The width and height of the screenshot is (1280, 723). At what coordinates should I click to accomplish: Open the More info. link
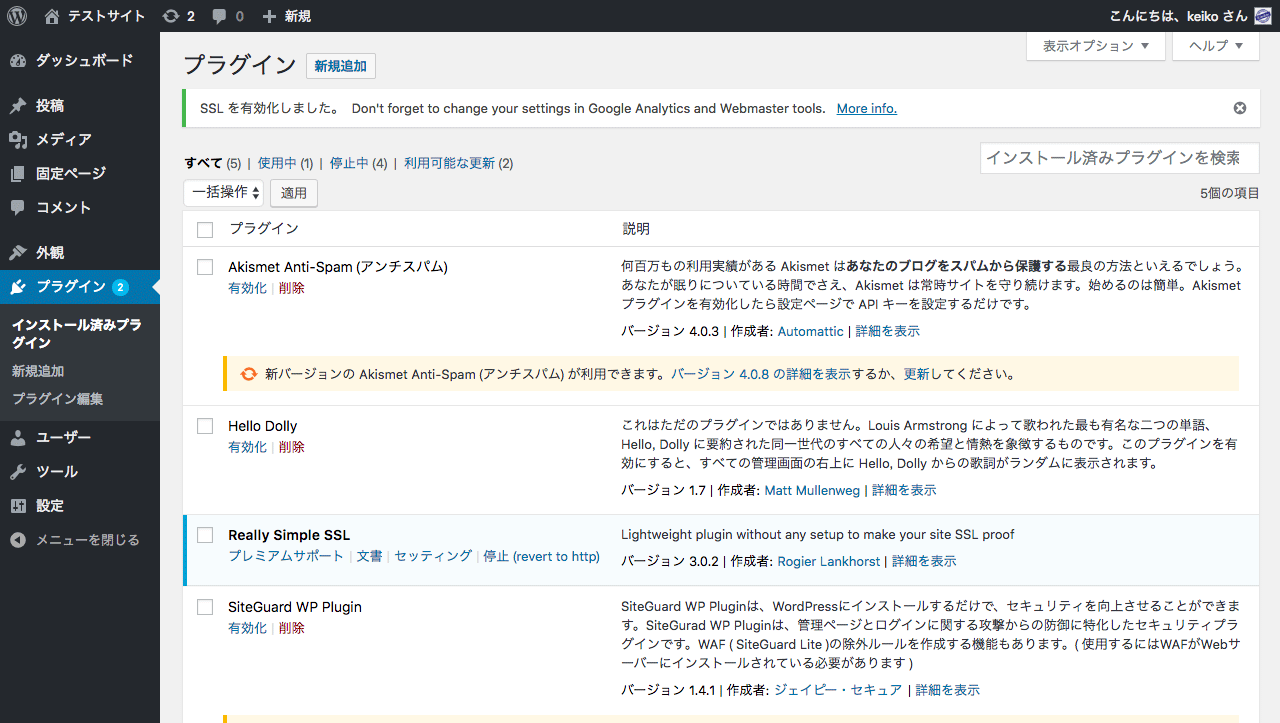[x=867, y=108]
